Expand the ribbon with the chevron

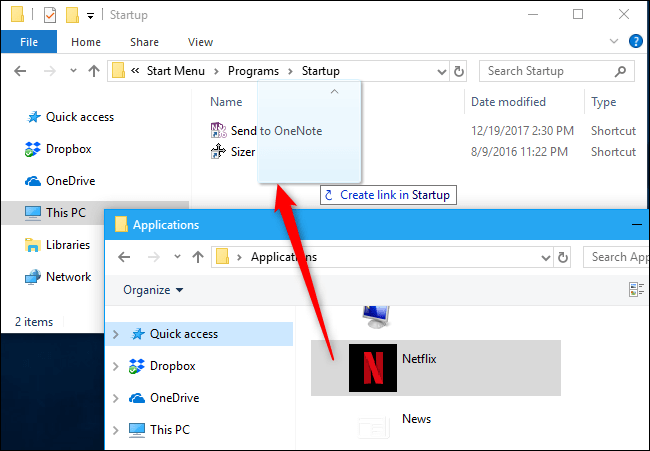(614, 41)
